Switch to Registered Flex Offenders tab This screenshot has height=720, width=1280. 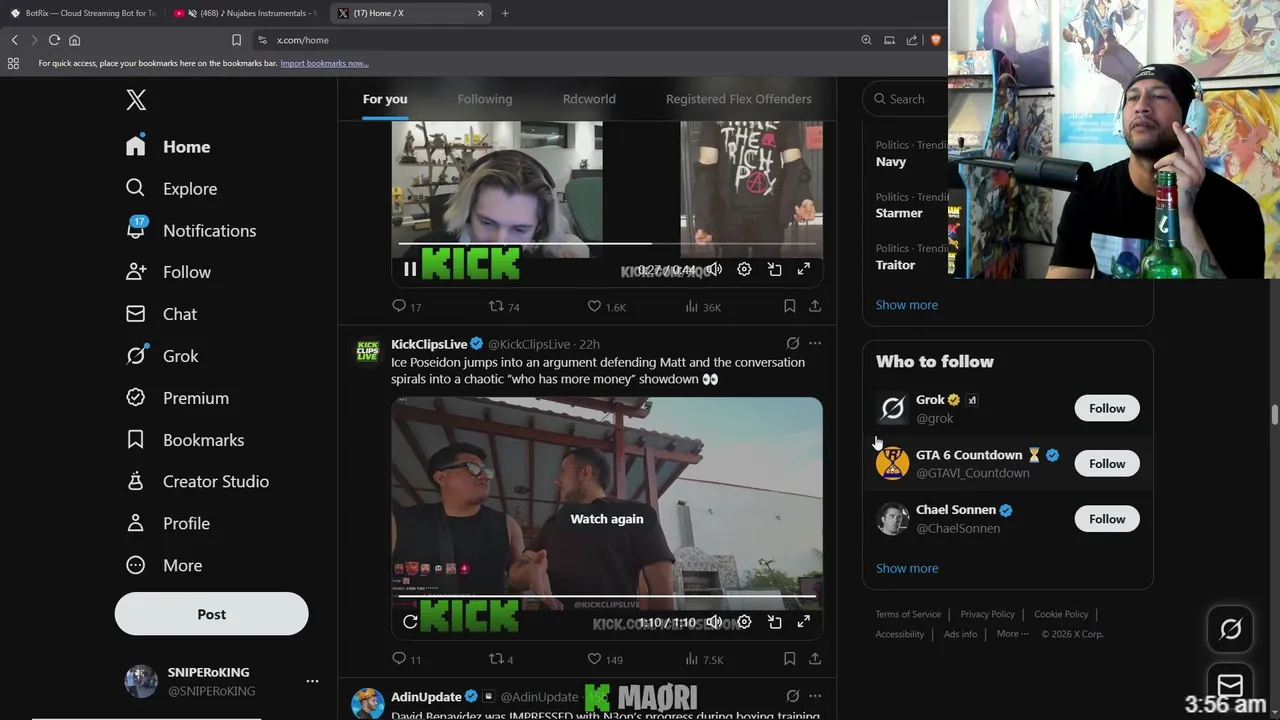tap(739, 99)
